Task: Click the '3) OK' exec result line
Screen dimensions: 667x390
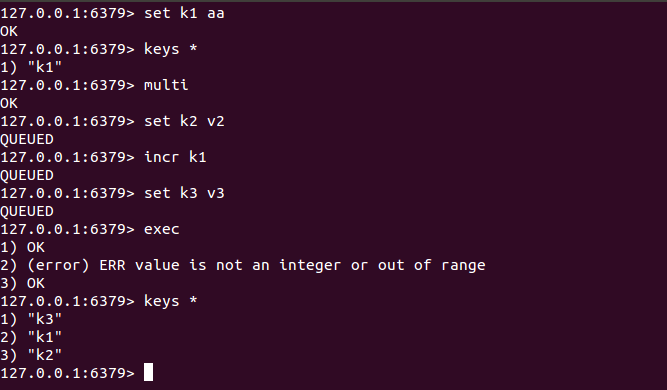Action: point(22,283)
